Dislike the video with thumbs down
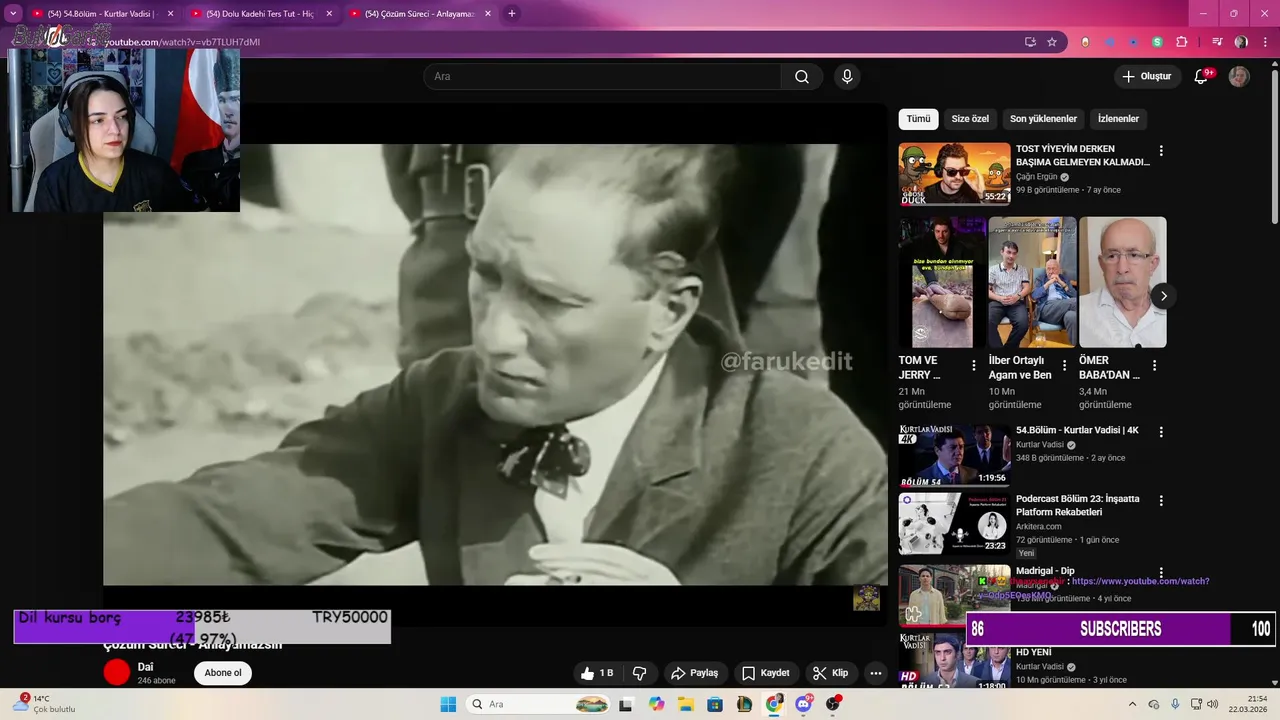The height and width of the screenshot is (720, 1280). [x=639, y=673]
